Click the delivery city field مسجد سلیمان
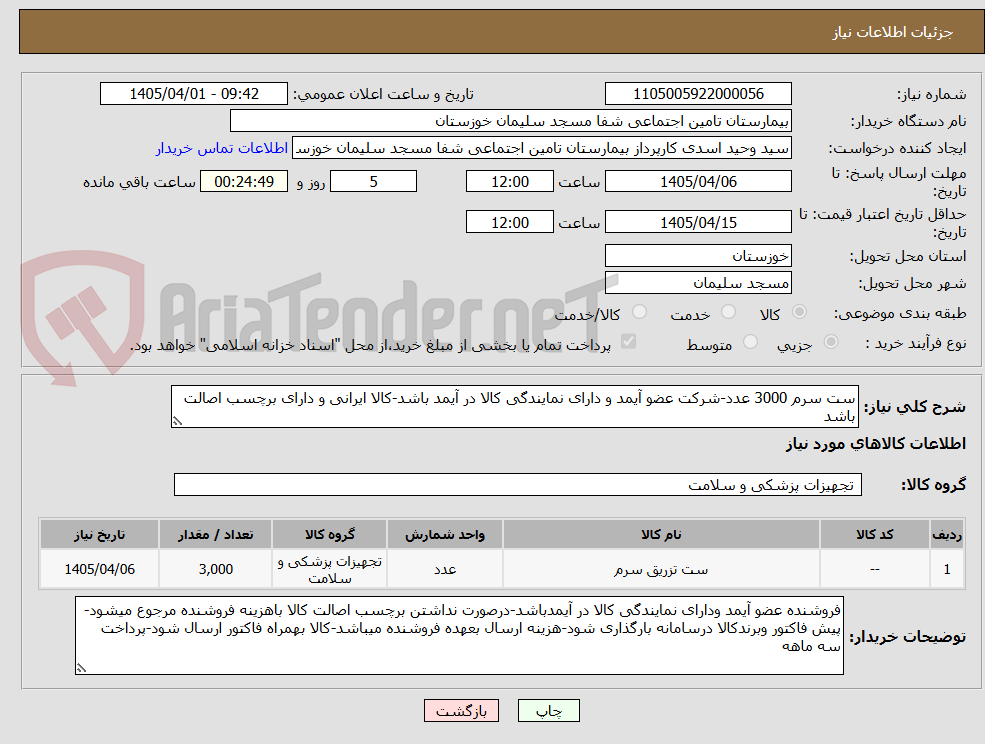The image size is (985, 744). coord(698,283)
